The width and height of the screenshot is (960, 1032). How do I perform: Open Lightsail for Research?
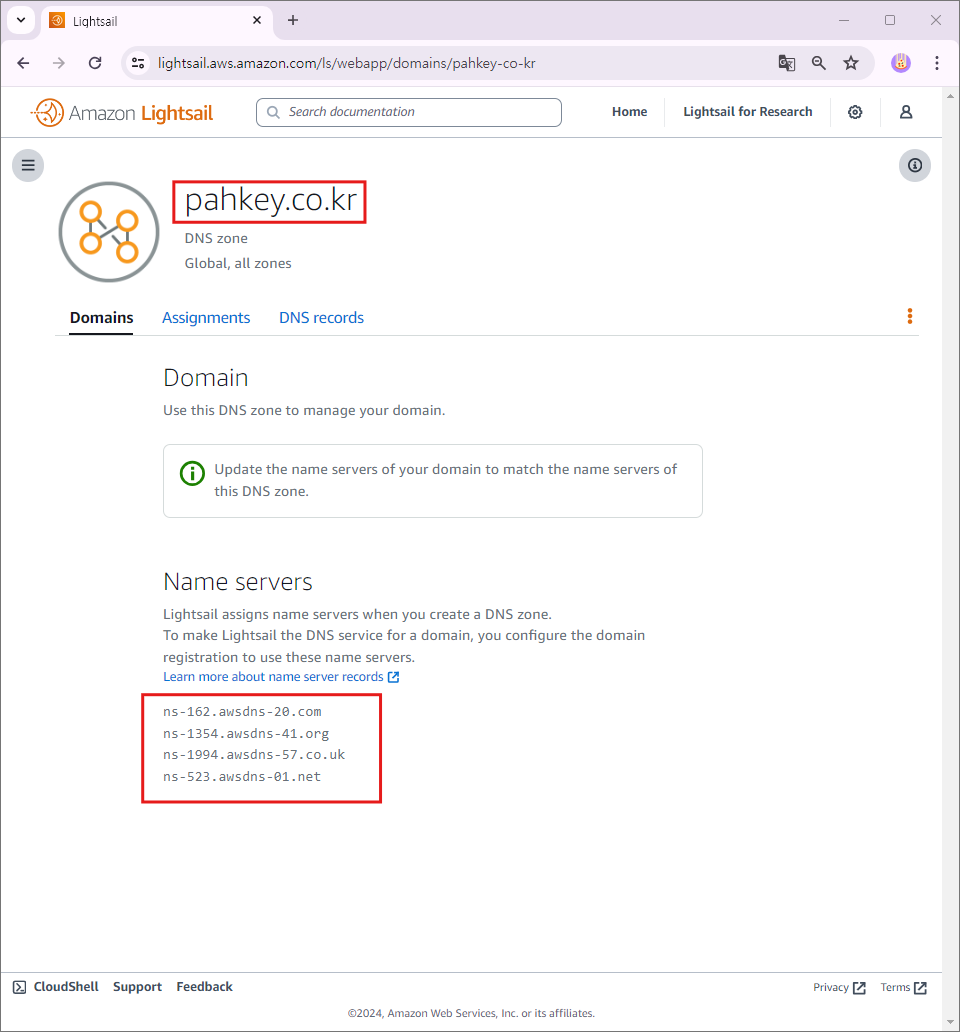click(x=747, y=112)
